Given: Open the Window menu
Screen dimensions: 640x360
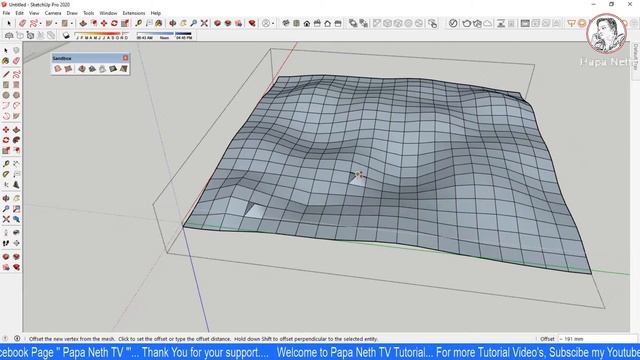Looking at the screenshot, I should pos(108,13).
